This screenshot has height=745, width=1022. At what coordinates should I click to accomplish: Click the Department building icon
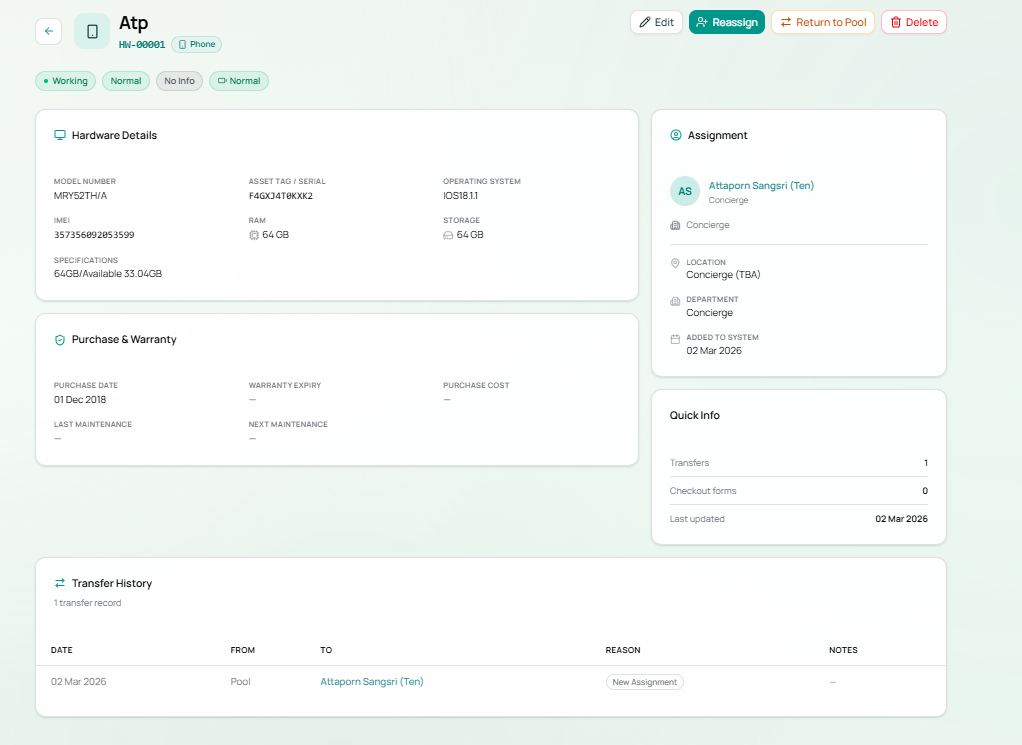pos(675,300)
